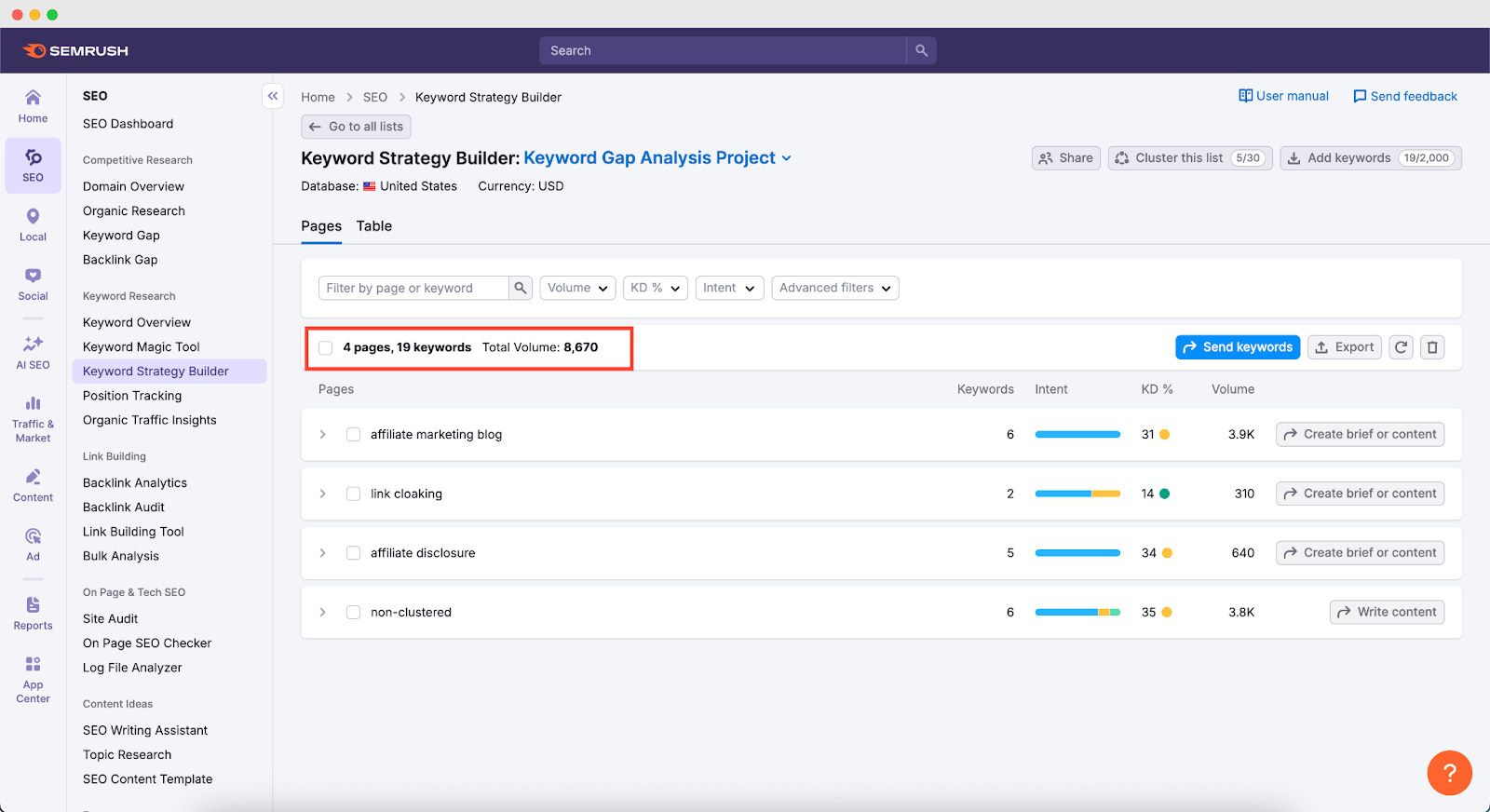Click intent bar of non-clustered row
This screenshot has width=1490, height=812.
[1077, 613]
